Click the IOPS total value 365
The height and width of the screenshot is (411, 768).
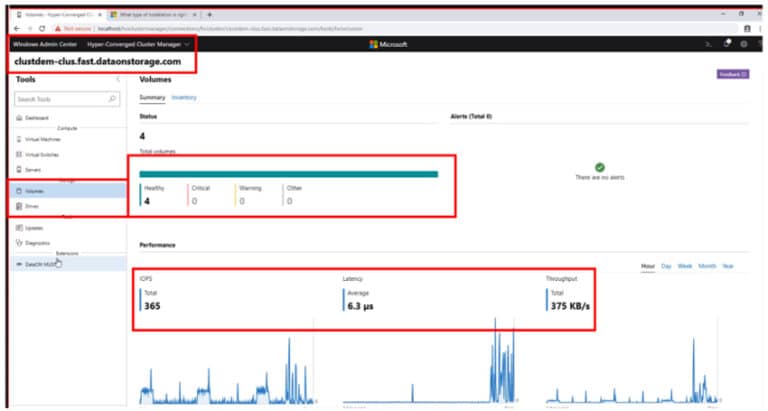click(152, 306)
